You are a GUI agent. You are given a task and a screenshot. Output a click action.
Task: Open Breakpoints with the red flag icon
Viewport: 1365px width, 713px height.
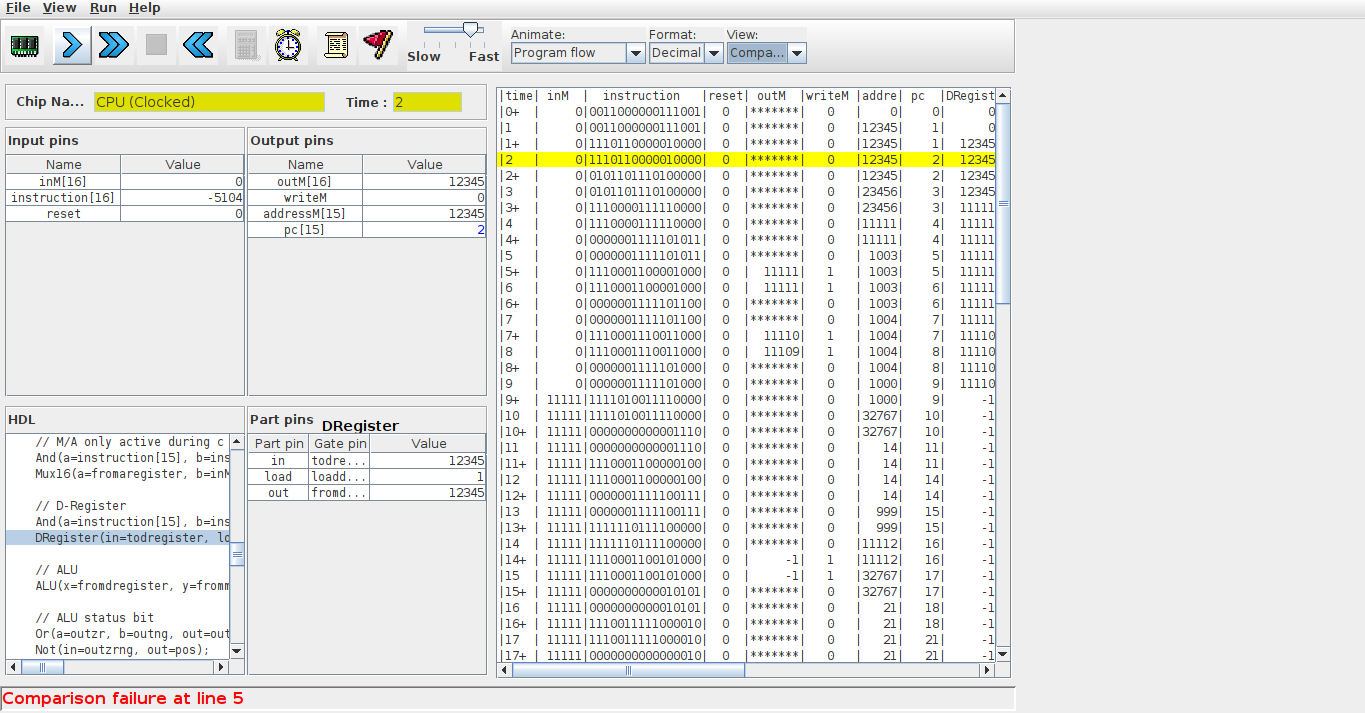pyautogui.click(x=378, y=45)
